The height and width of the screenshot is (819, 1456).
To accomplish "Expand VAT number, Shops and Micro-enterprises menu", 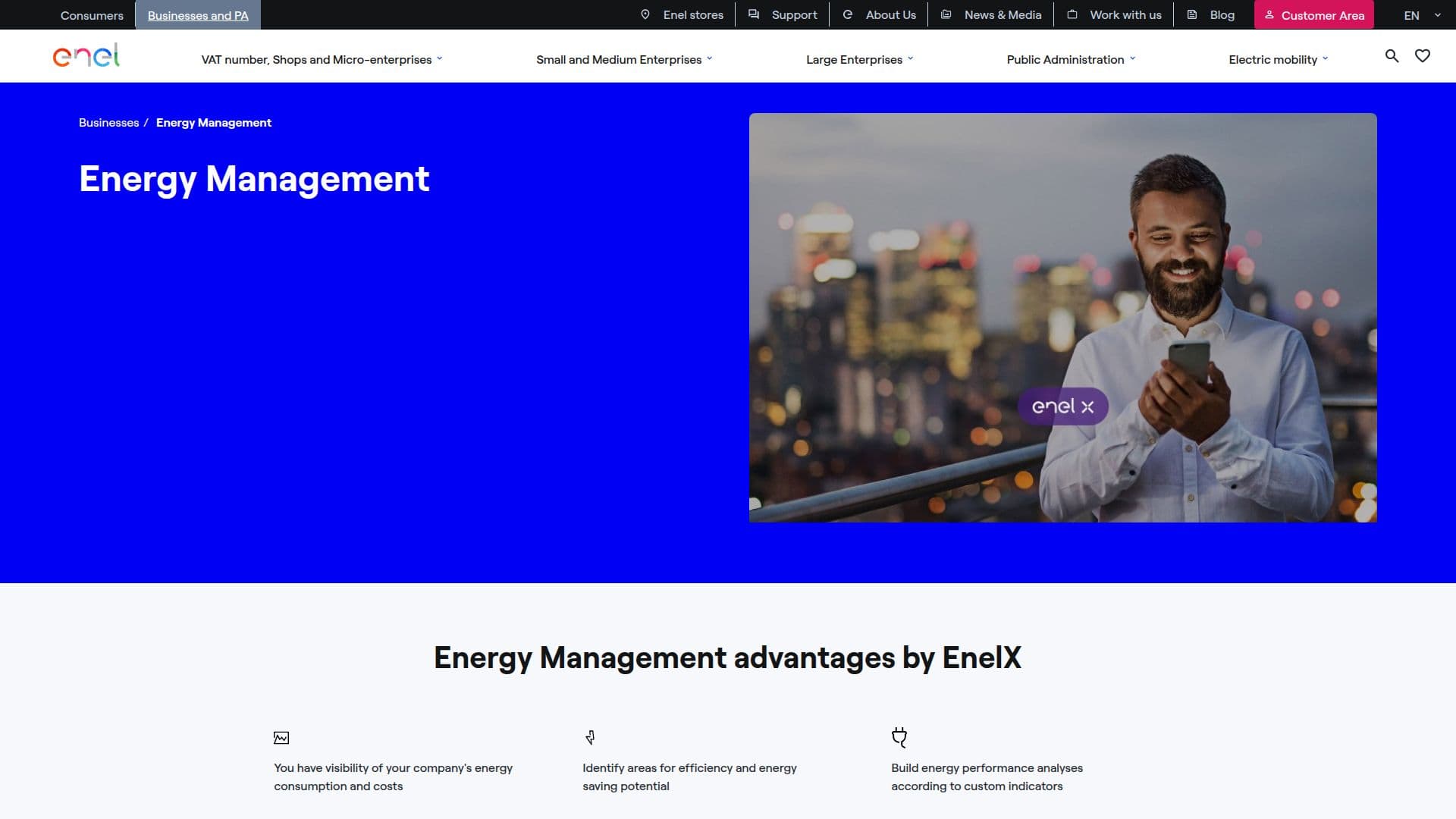I will click(322, 60).
